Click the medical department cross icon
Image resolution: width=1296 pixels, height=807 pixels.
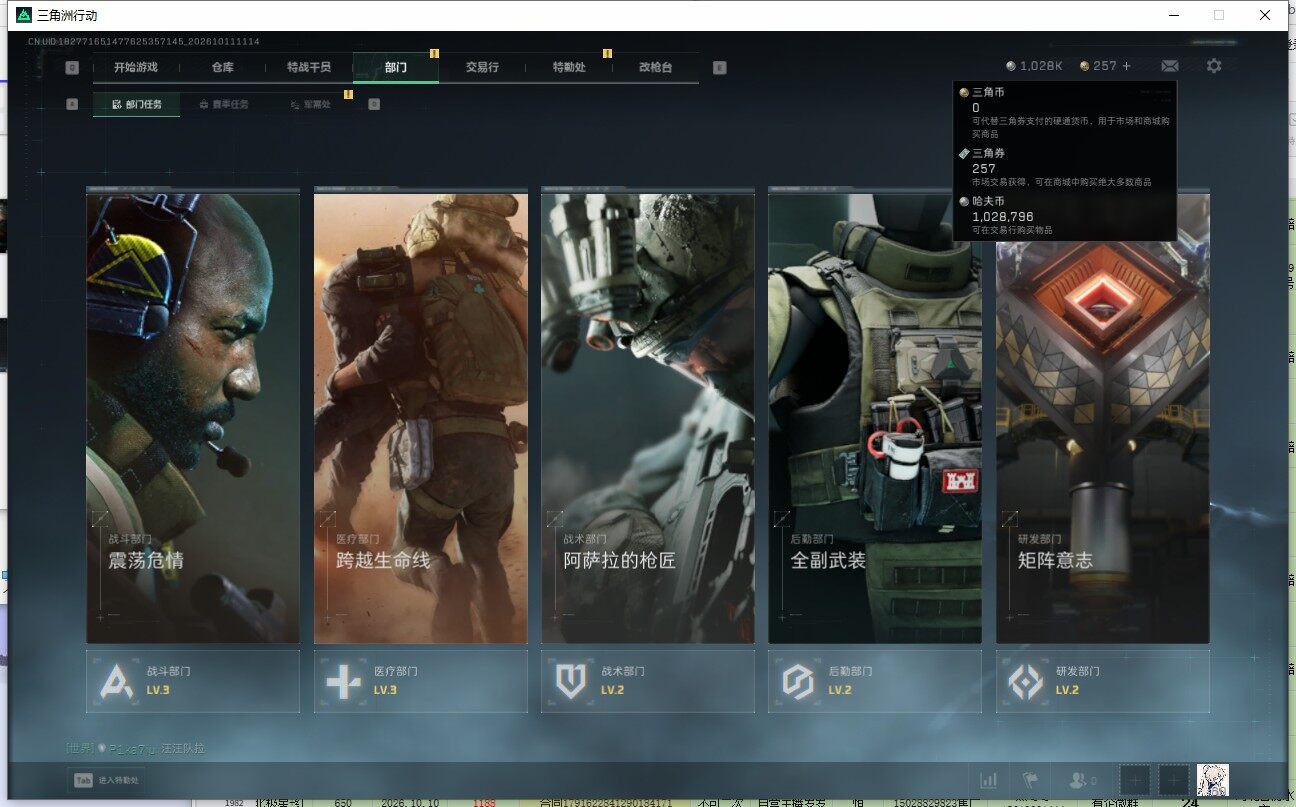pyautogui.click(x=344, y=682)
